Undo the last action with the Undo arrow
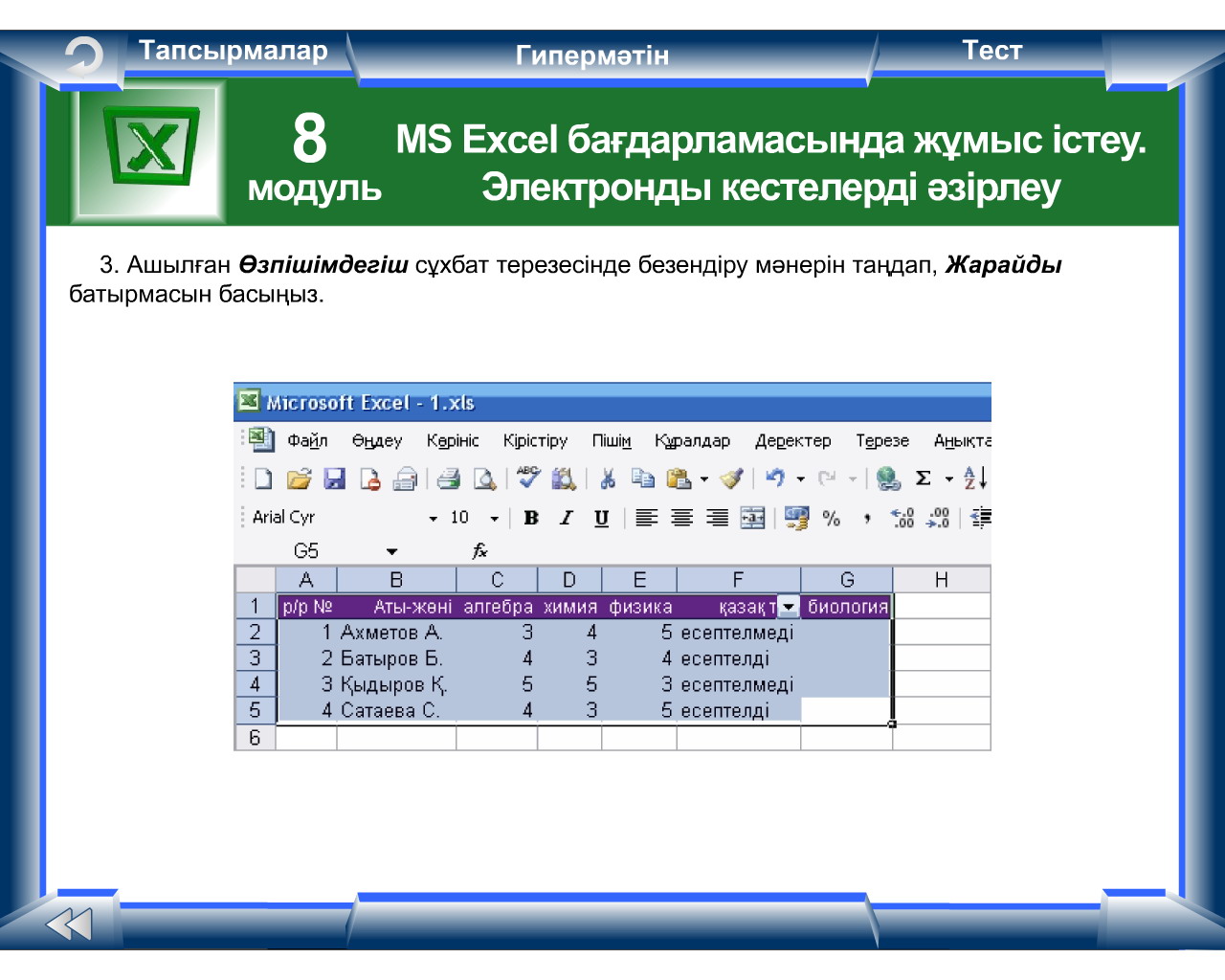 tap(775, 479)
